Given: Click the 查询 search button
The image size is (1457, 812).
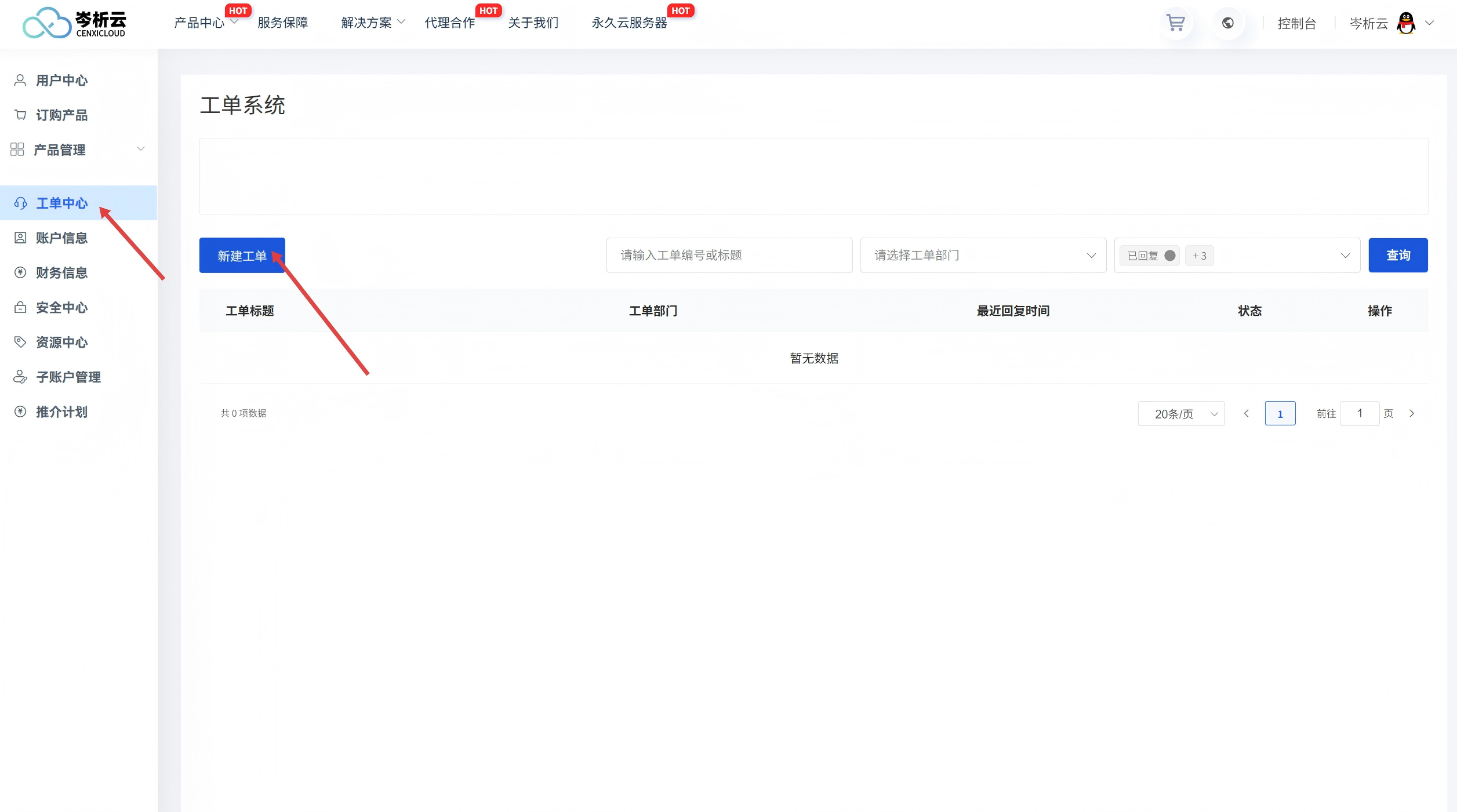Looking at the screenshot, I should [1398, 256].
